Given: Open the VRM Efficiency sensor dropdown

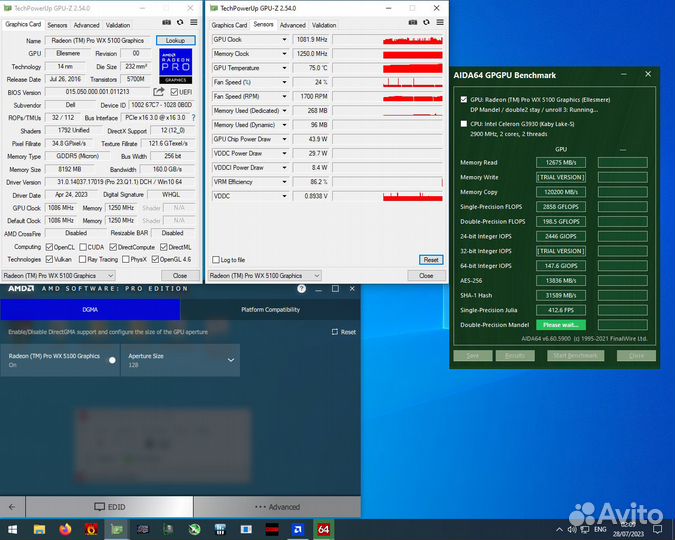Looking at the screenshot, I should pos(284,182).
